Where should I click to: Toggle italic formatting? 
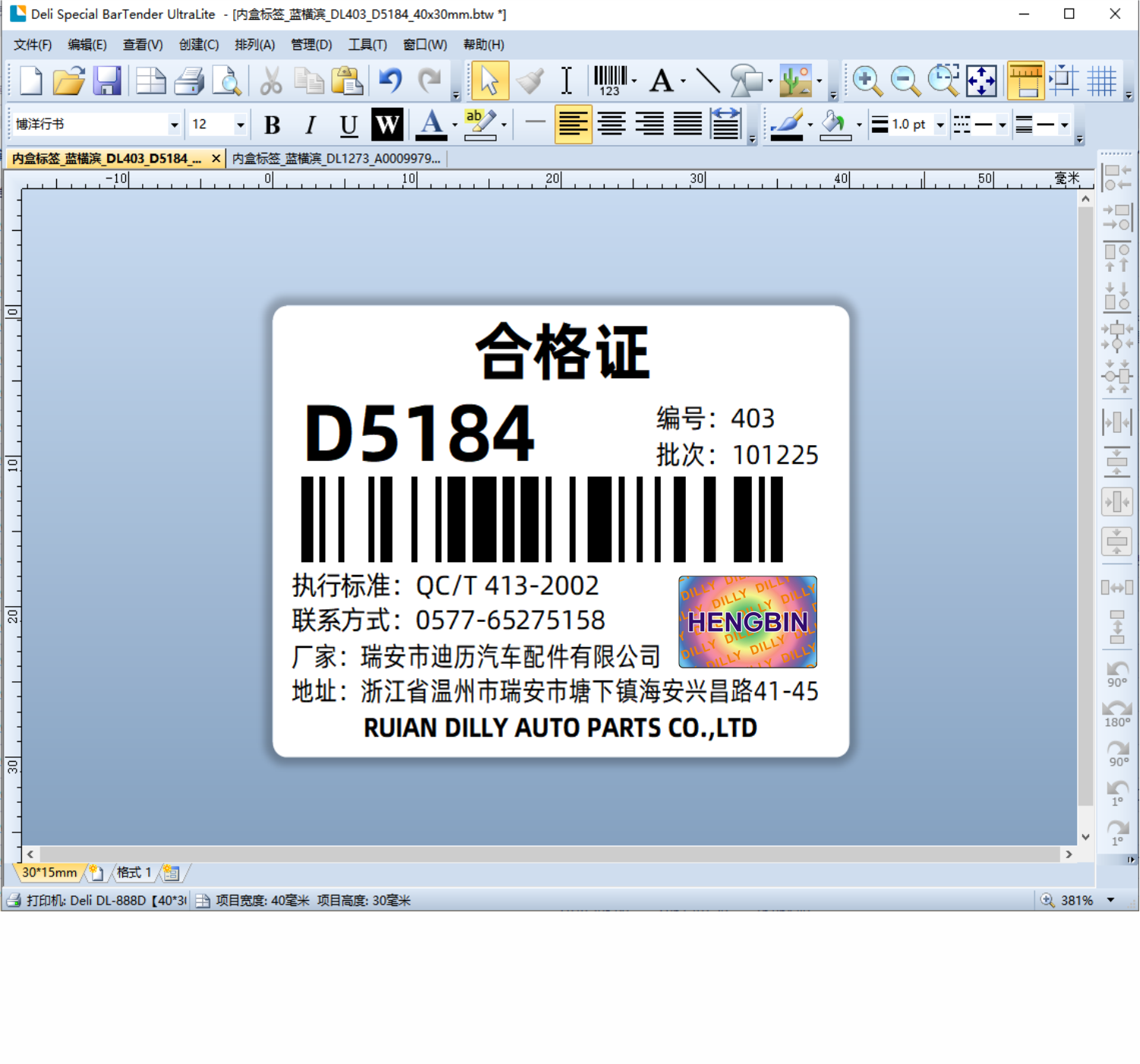(x=310, y=125)
